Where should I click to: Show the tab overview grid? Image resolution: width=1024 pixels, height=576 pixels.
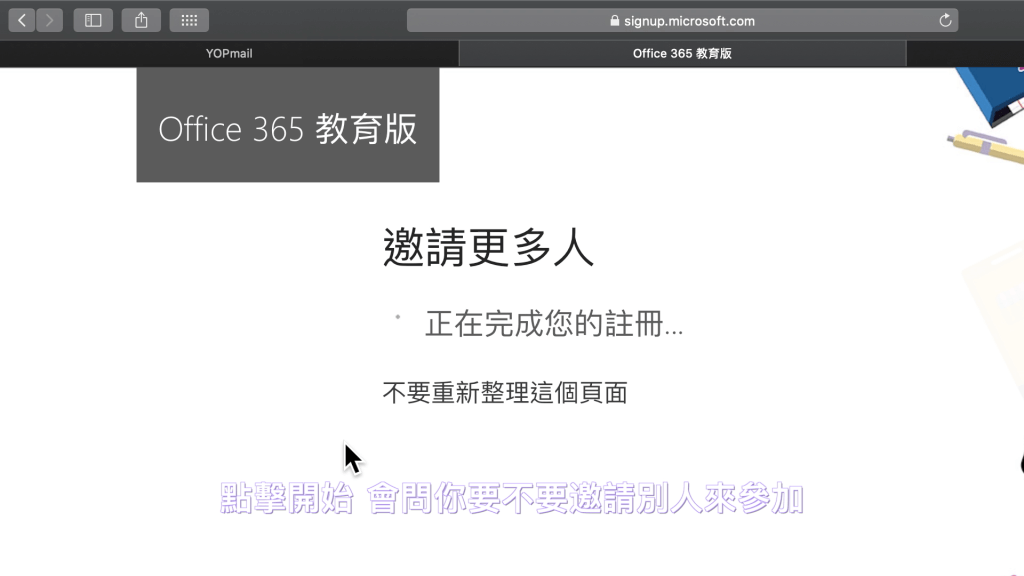tap(189, 20)
